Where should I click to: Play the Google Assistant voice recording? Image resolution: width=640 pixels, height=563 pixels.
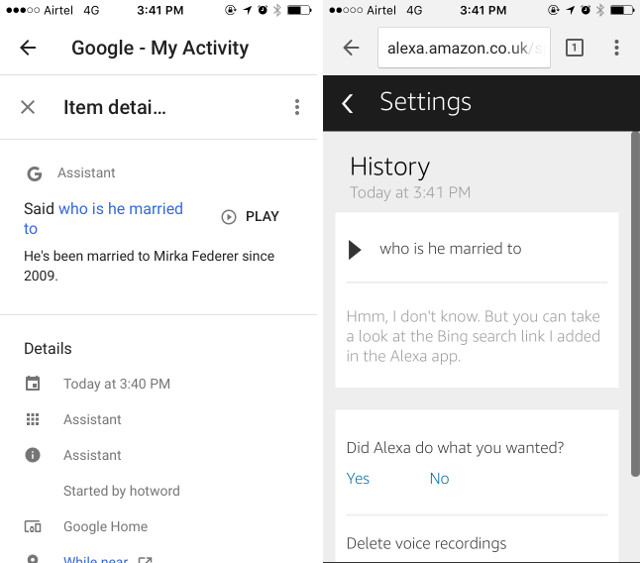click(x=250, y=216)
